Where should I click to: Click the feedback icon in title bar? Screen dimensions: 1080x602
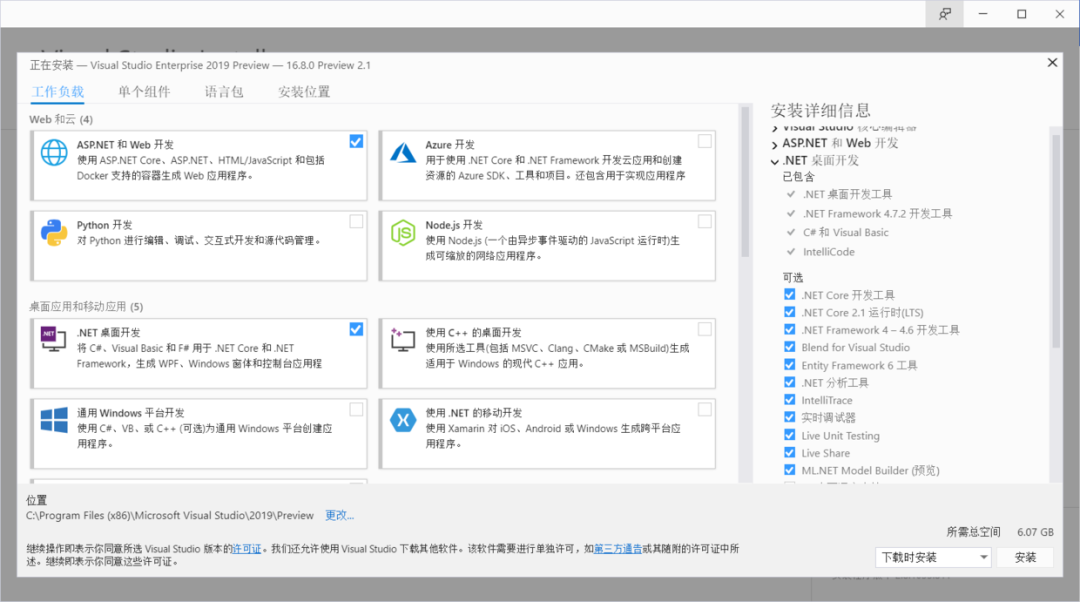(x=945, y=14)
